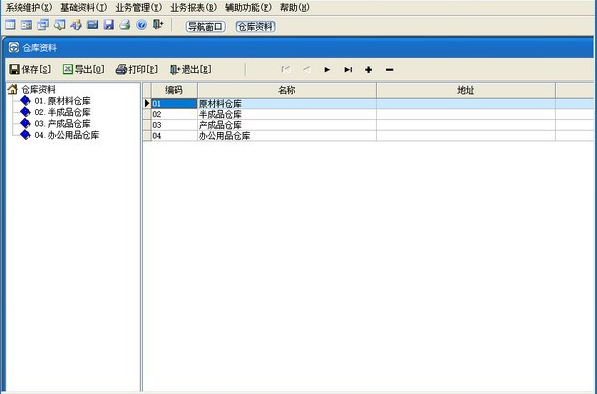This screenshot has height=394, width=597.
Task: Switch to the 导航窗口 tab
Action: click(x=206, y=27)
